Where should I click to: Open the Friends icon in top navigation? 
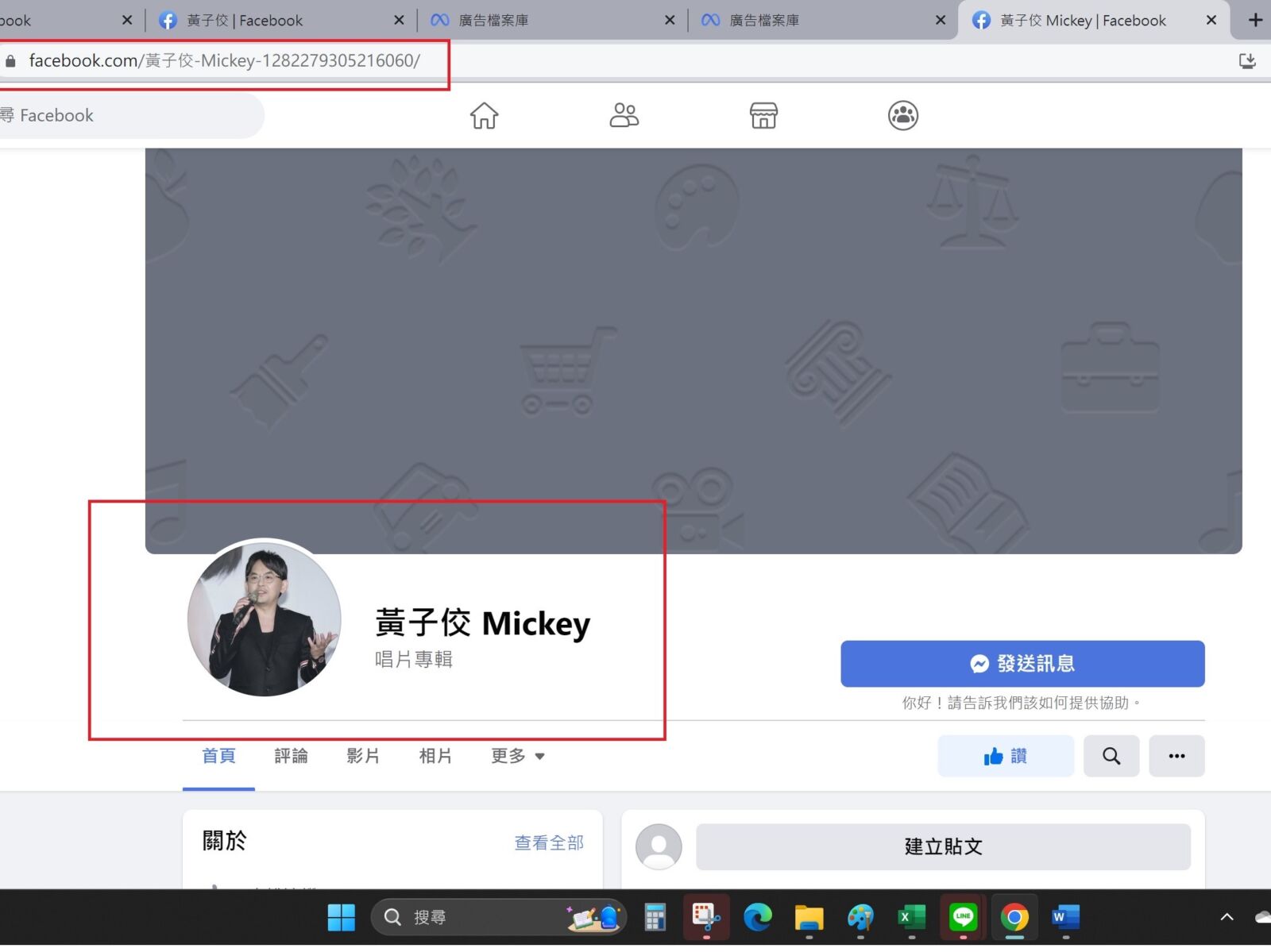pyautogui.click(x=624, y=116)
